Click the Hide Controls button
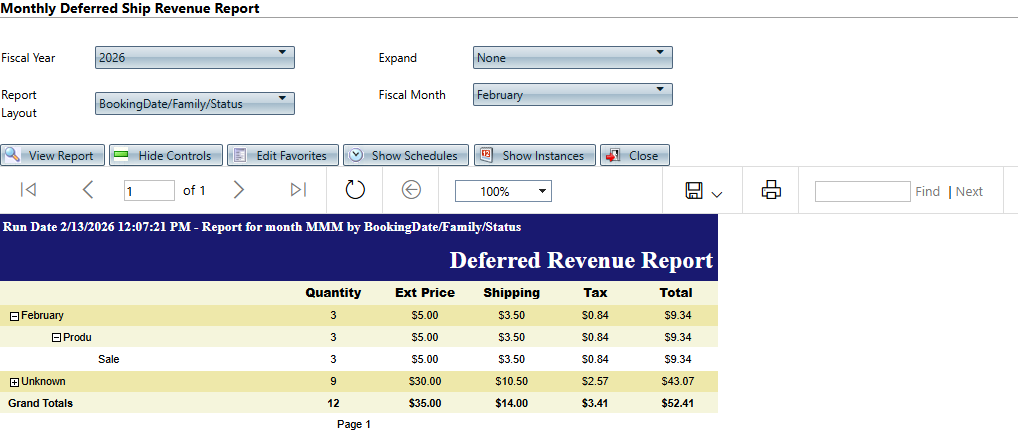The image size is (1018, 437). coord(165,156)
